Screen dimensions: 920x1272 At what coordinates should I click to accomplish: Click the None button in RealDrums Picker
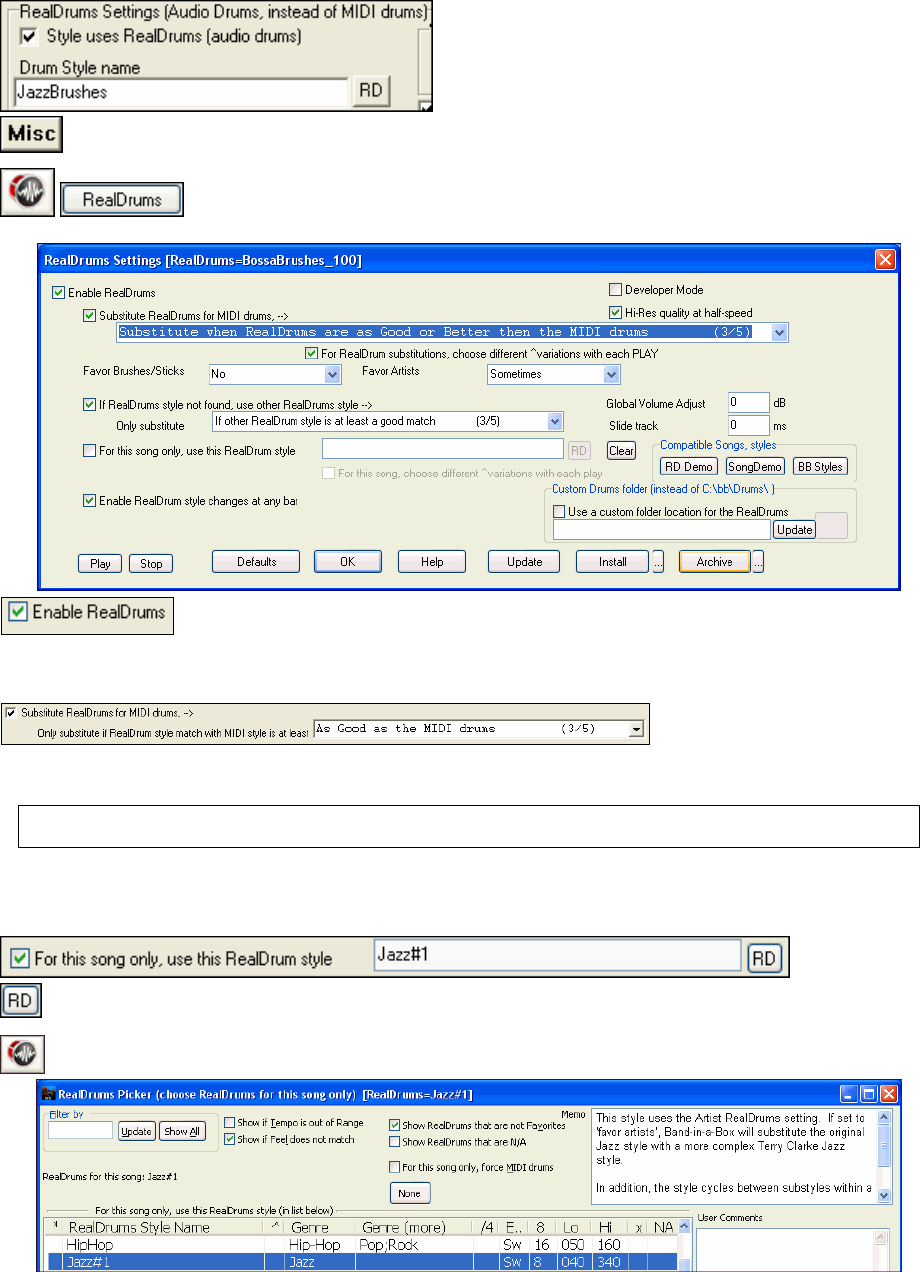point(410,1193)
